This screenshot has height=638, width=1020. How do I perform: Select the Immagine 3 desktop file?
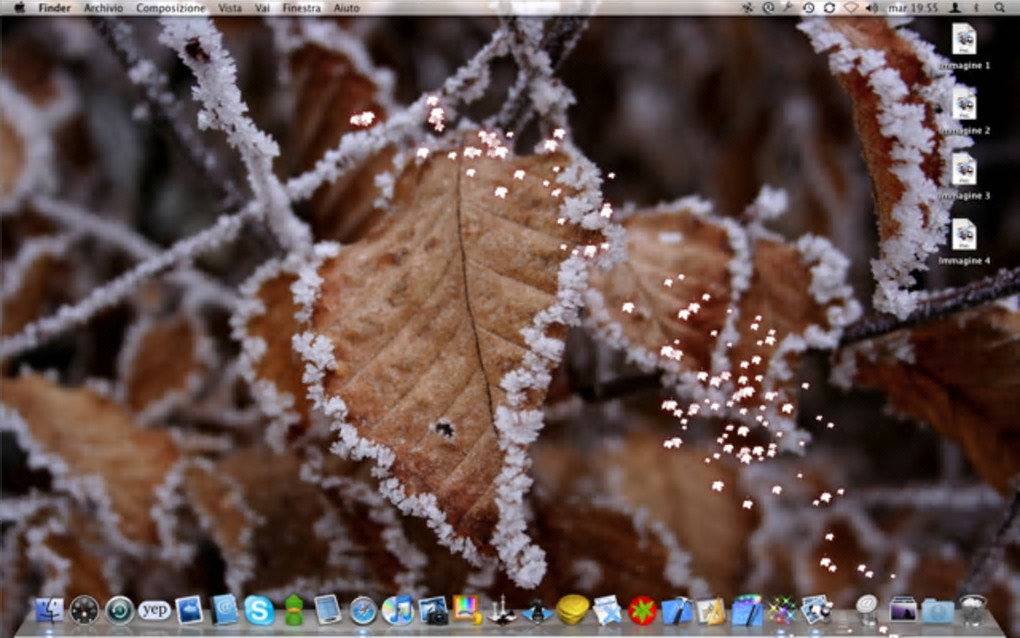tap(964, 176)
